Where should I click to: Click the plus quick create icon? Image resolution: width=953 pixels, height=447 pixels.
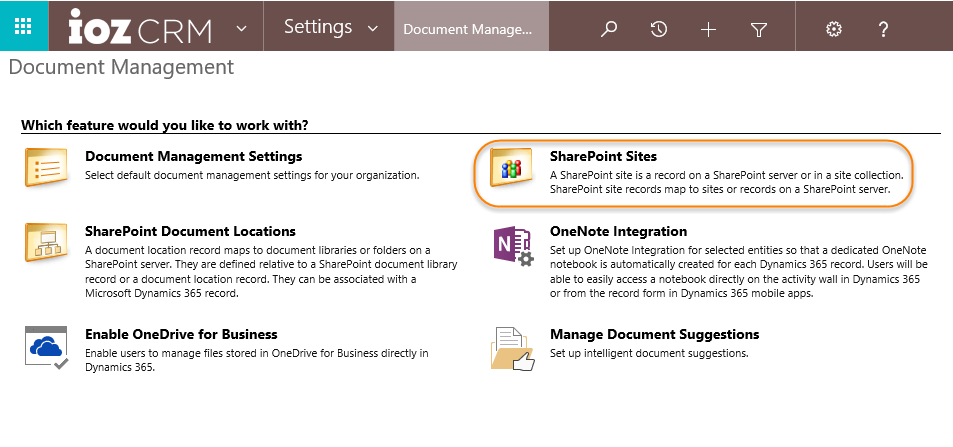(x=709, y=29)
